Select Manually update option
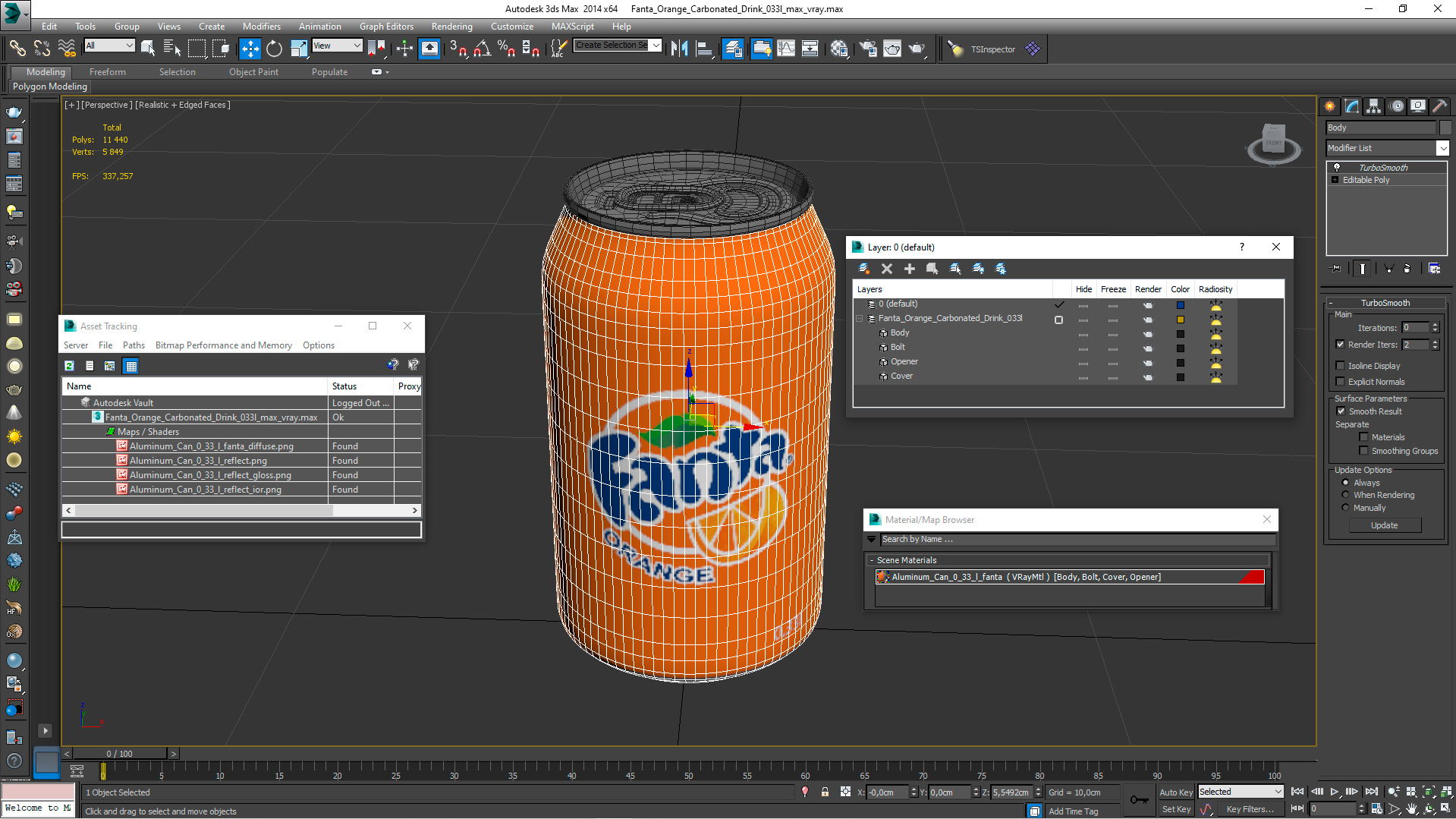The image size is (1456, 819). pos(1345,508)
